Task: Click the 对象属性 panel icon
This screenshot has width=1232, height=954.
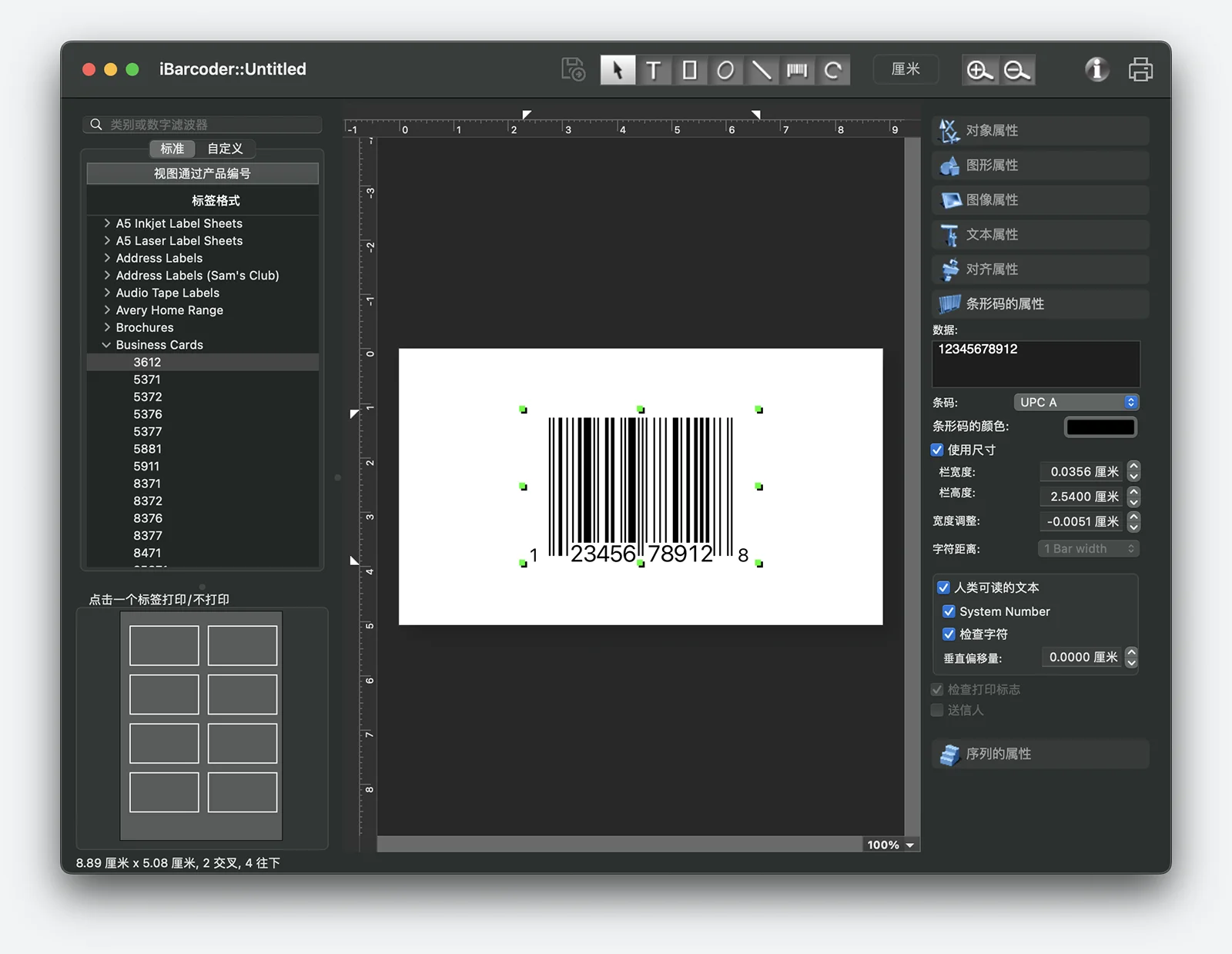Action: pyautogui.click(x=949, y=131)
